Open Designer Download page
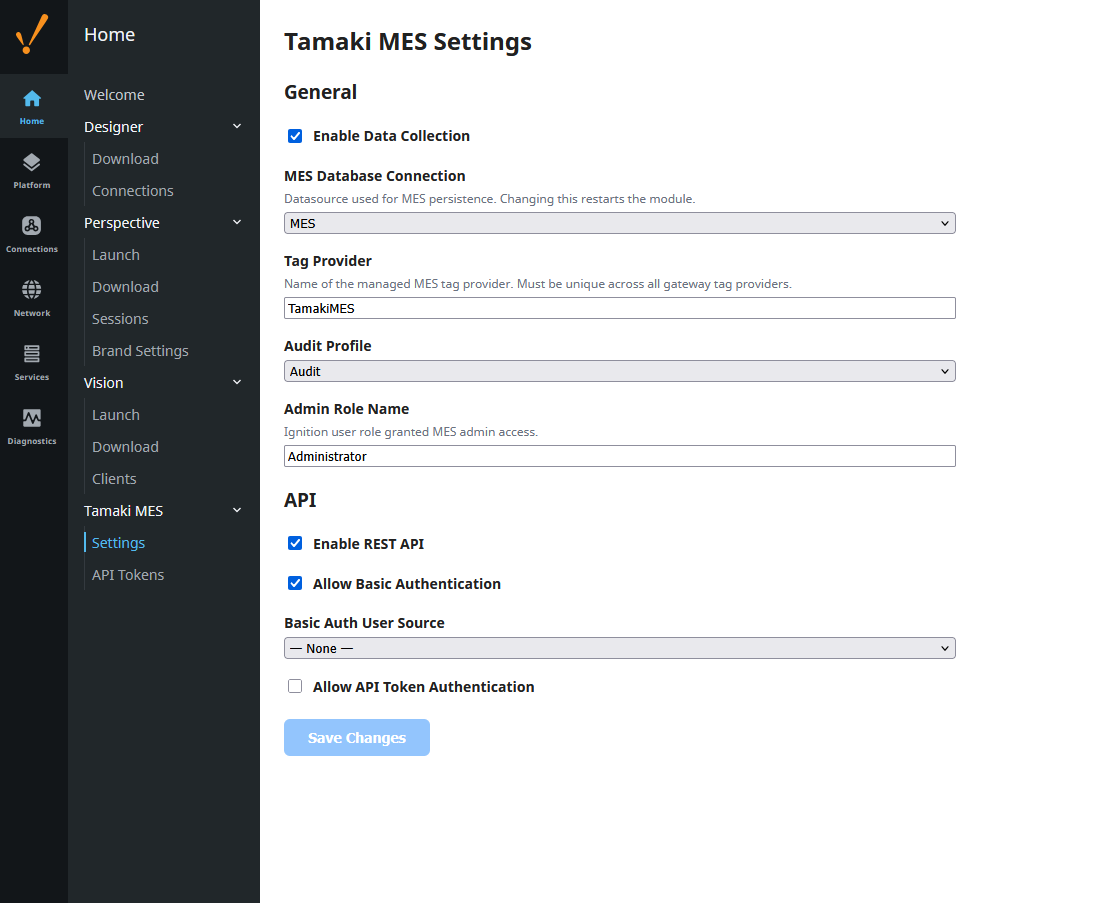1118x903 pixels. [125, 159]
